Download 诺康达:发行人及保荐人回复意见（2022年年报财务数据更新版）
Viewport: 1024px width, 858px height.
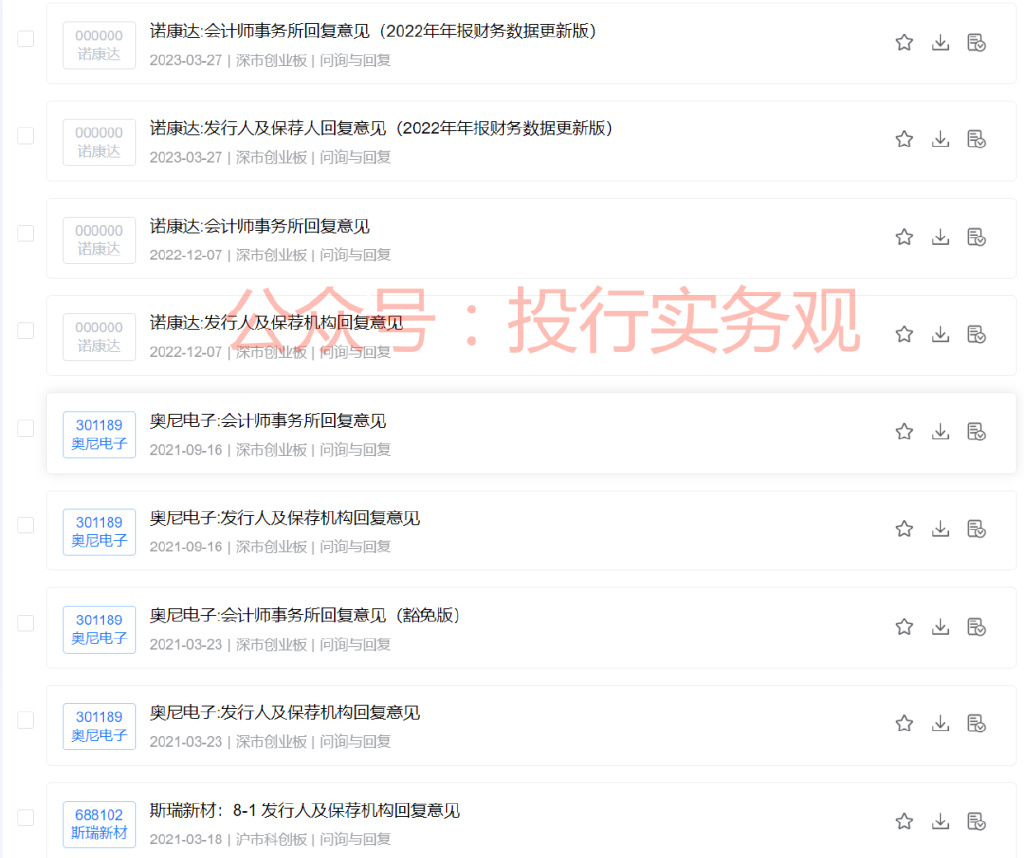940,139
